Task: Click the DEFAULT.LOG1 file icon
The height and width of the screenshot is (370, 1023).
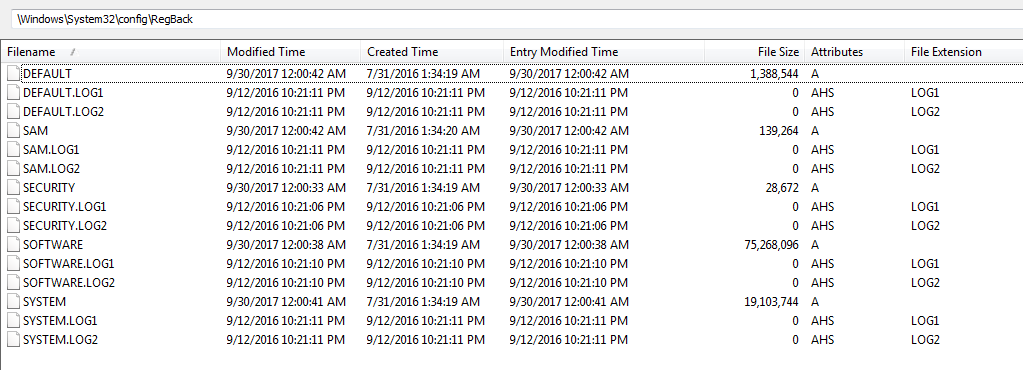Action: 13,93
